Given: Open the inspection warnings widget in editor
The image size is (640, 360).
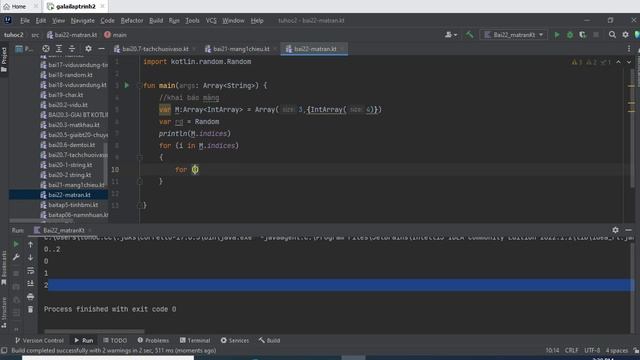Looking at the screenshot, I should click(x=591, y=62).
